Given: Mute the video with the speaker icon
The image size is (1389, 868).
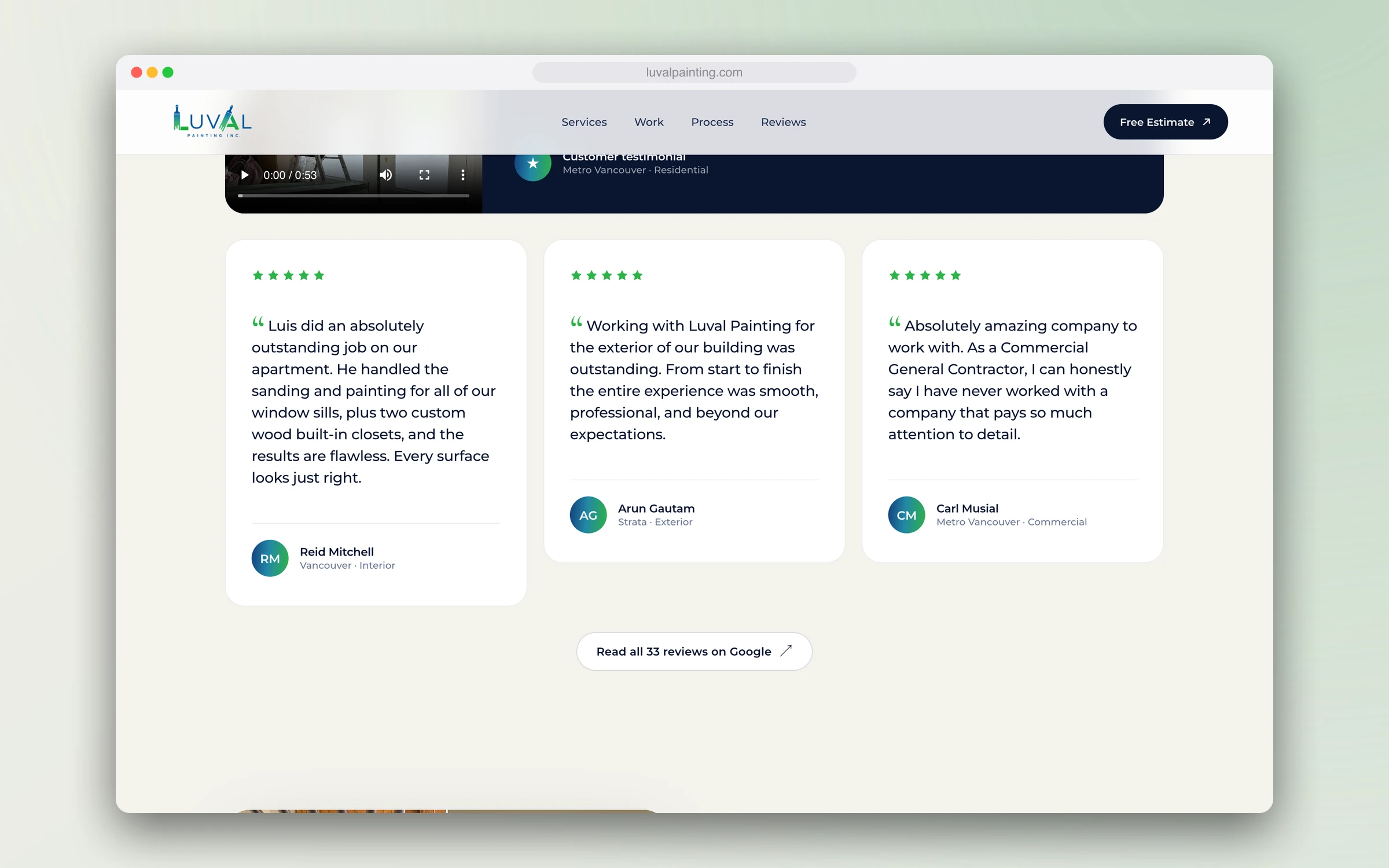Looking at the screenshot, I should tap(385, 175).
